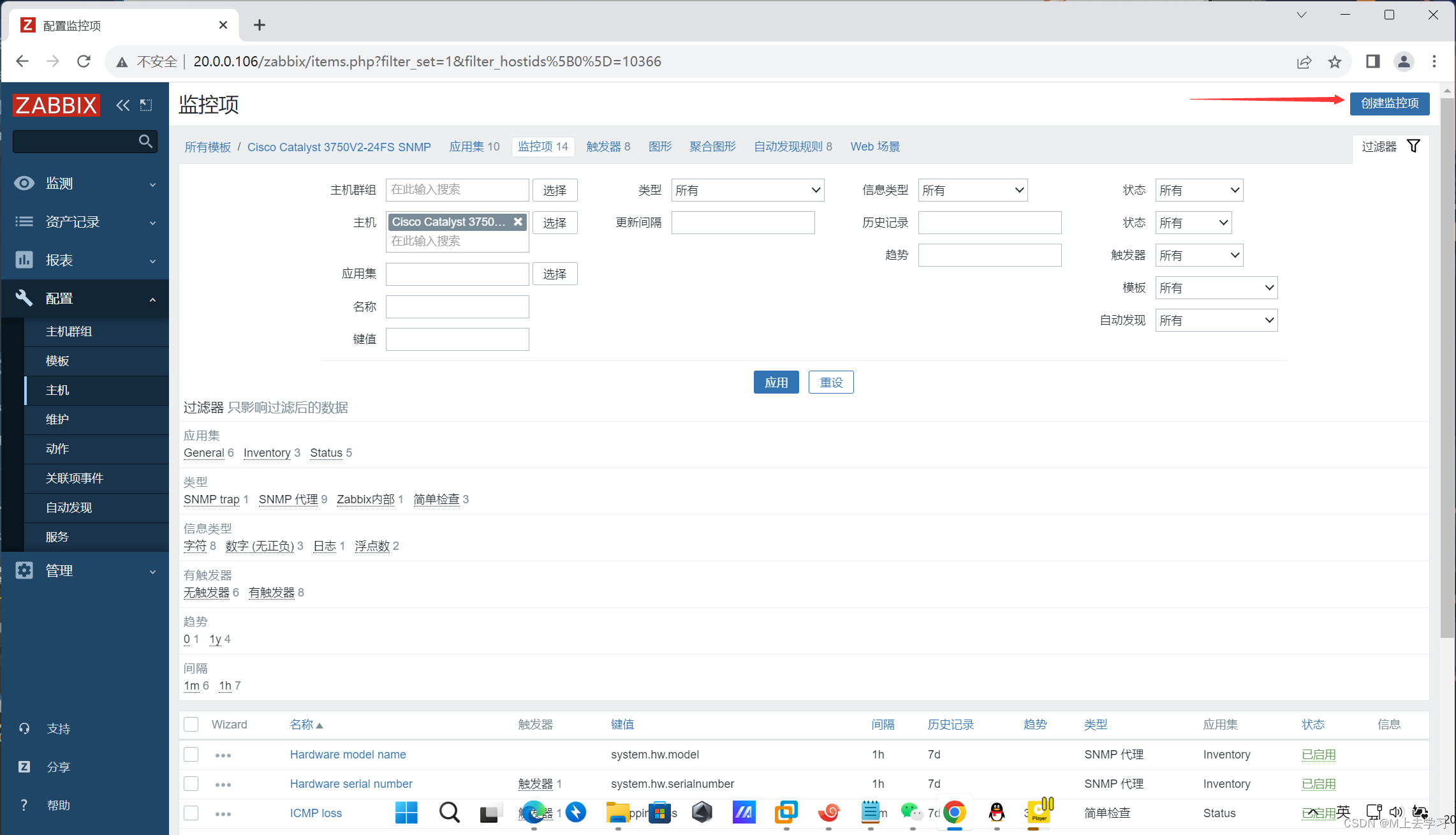The image size is (1456, 835).
Task: Open options dots for ICMP loss
Action: pyautogui.click(x=223, y=813)
